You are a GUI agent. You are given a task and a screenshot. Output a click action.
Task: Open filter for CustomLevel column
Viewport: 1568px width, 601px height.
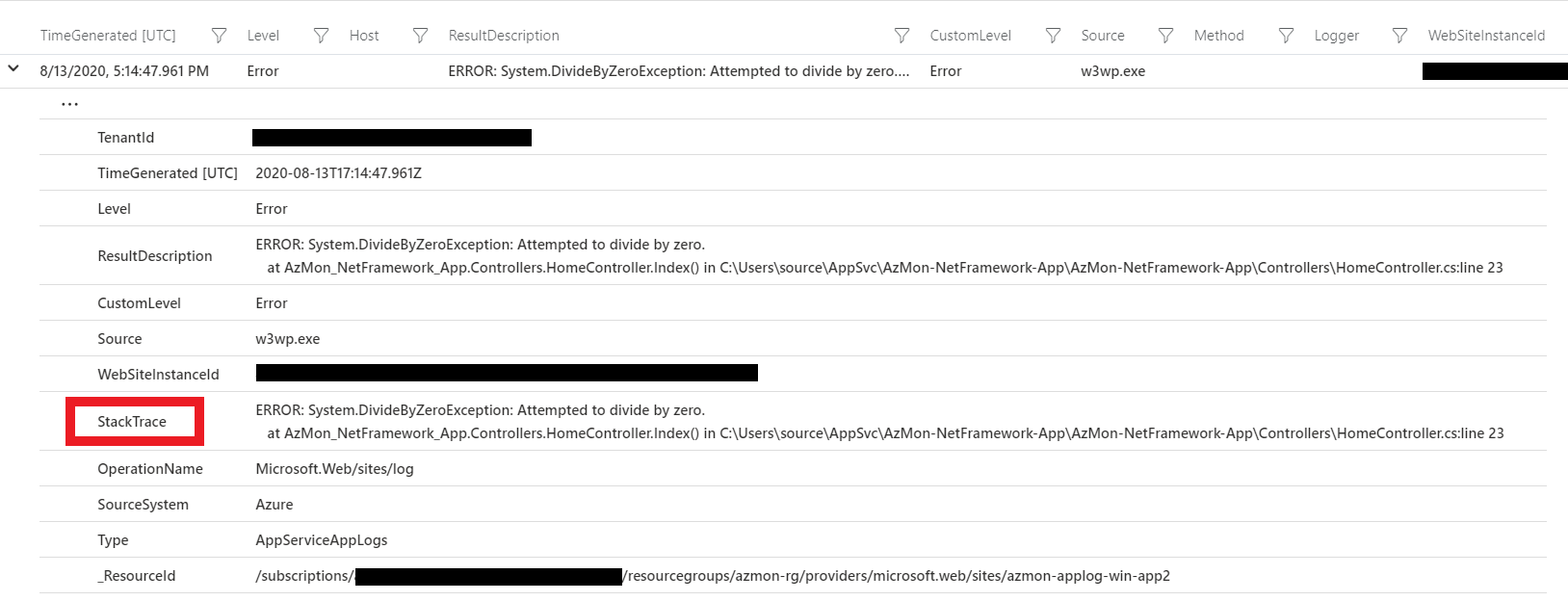point(1053,36)
